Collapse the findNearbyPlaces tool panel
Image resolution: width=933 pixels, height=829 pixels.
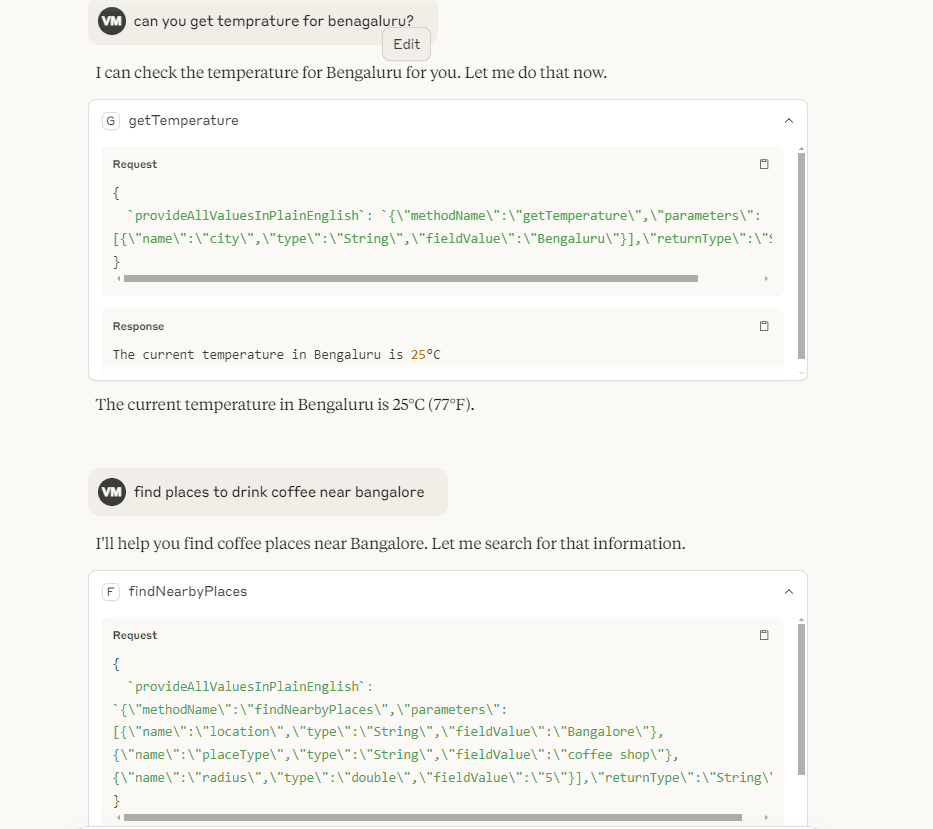(x=789, y=592)
